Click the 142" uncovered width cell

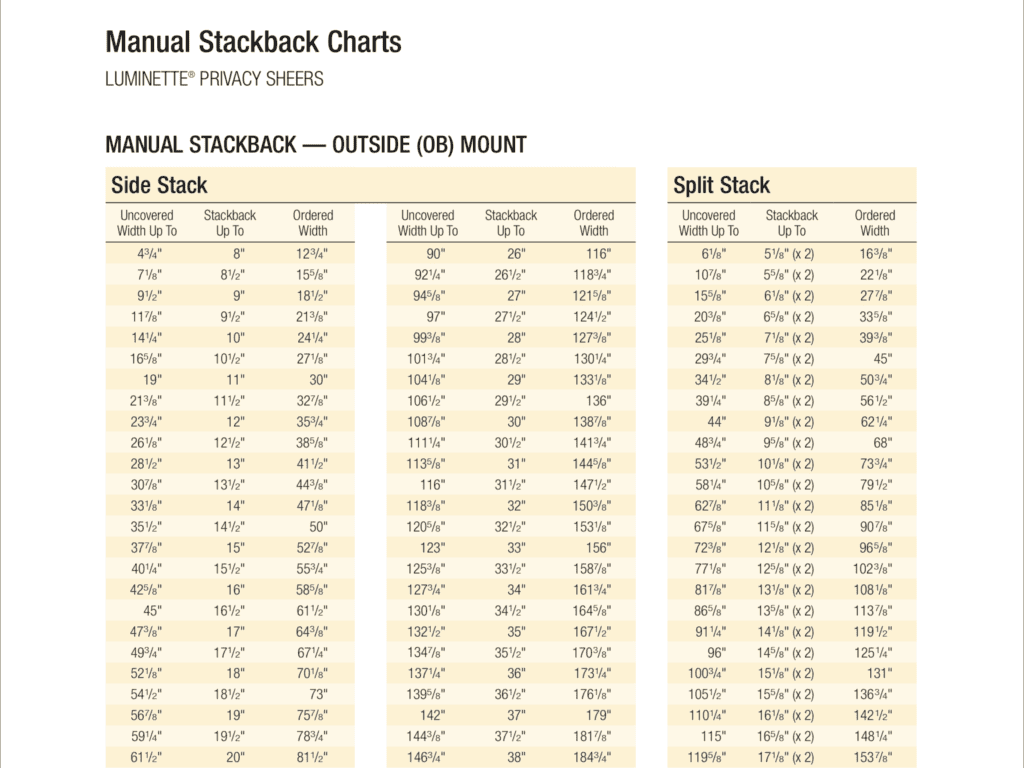(x=432, y=716)
